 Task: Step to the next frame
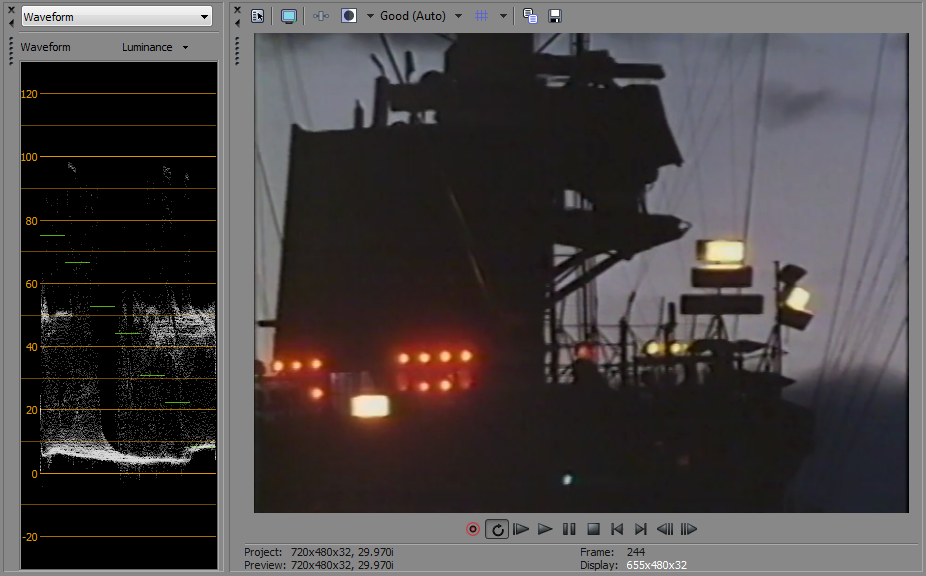(689, 529)
